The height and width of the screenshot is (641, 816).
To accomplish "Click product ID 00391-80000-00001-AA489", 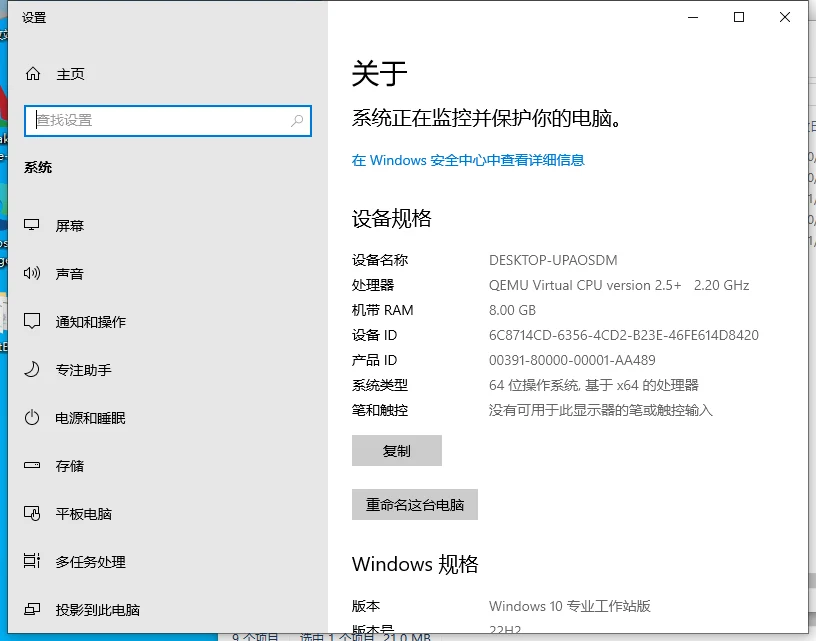I will (x=572, y=360).
